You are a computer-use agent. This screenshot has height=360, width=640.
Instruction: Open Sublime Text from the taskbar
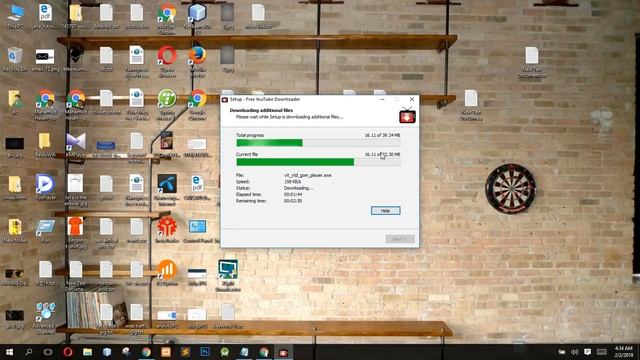[185, 352]
